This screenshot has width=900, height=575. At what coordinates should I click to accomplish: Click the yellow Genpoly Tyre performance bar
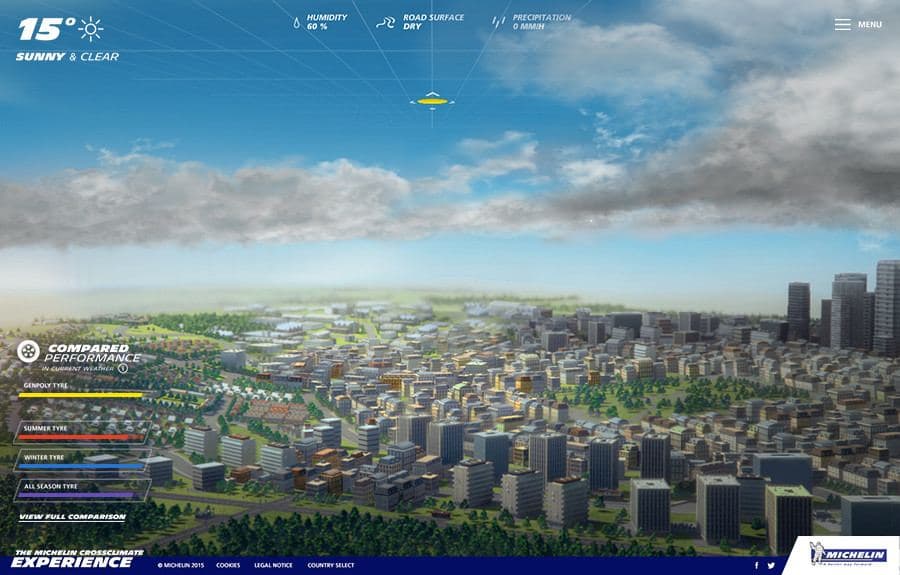pyautogui.click(x=81, y=395)
